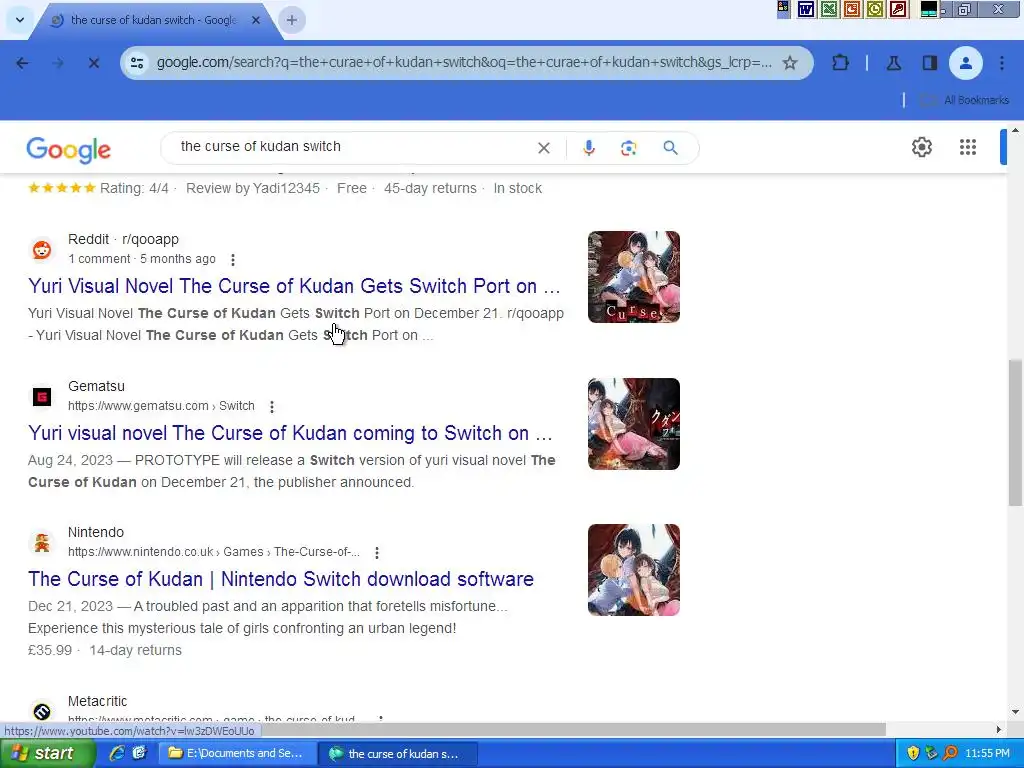Screen dimensions: 1024x768
Task: Select the 'the curse of kudan switch' tab
Action: [153, 20]
